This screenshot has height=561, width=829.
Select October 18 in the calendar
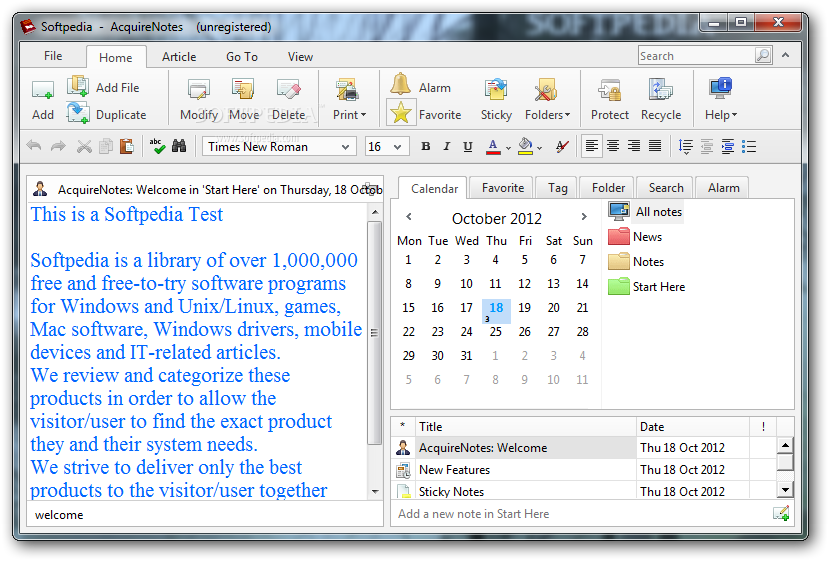(x=496, y=310)
